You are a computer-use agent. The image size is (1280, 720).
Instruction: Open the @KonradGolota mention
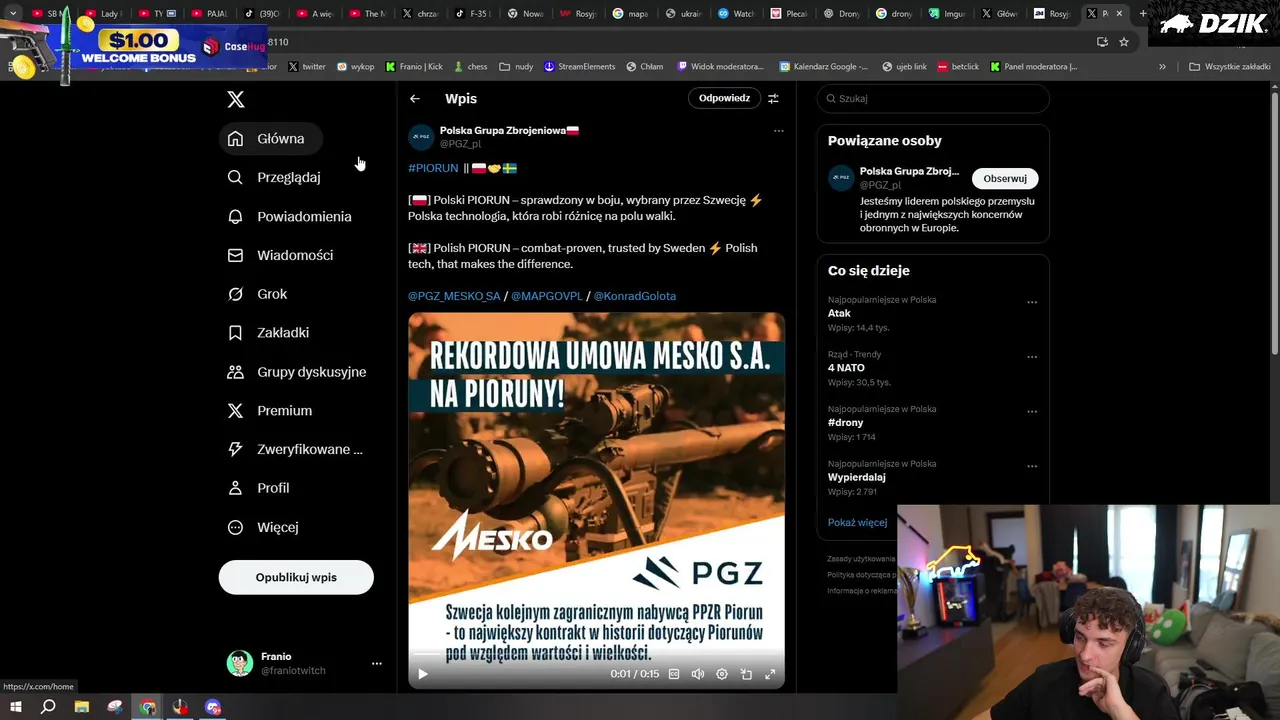coord(634,296)
